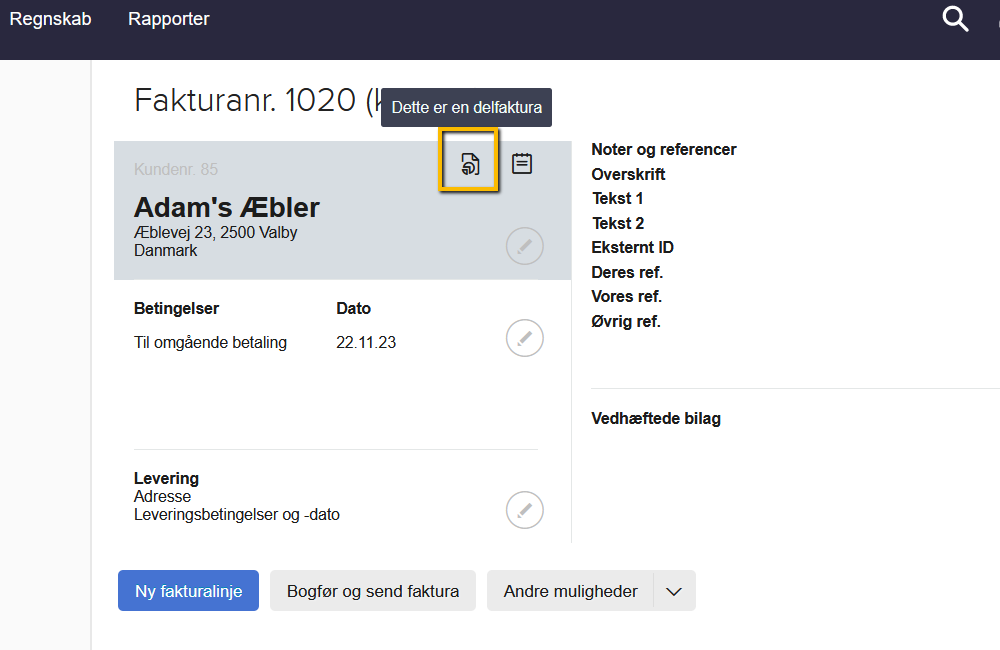
Task: Click Bogfør og send faktura
Action: [372, 590]
